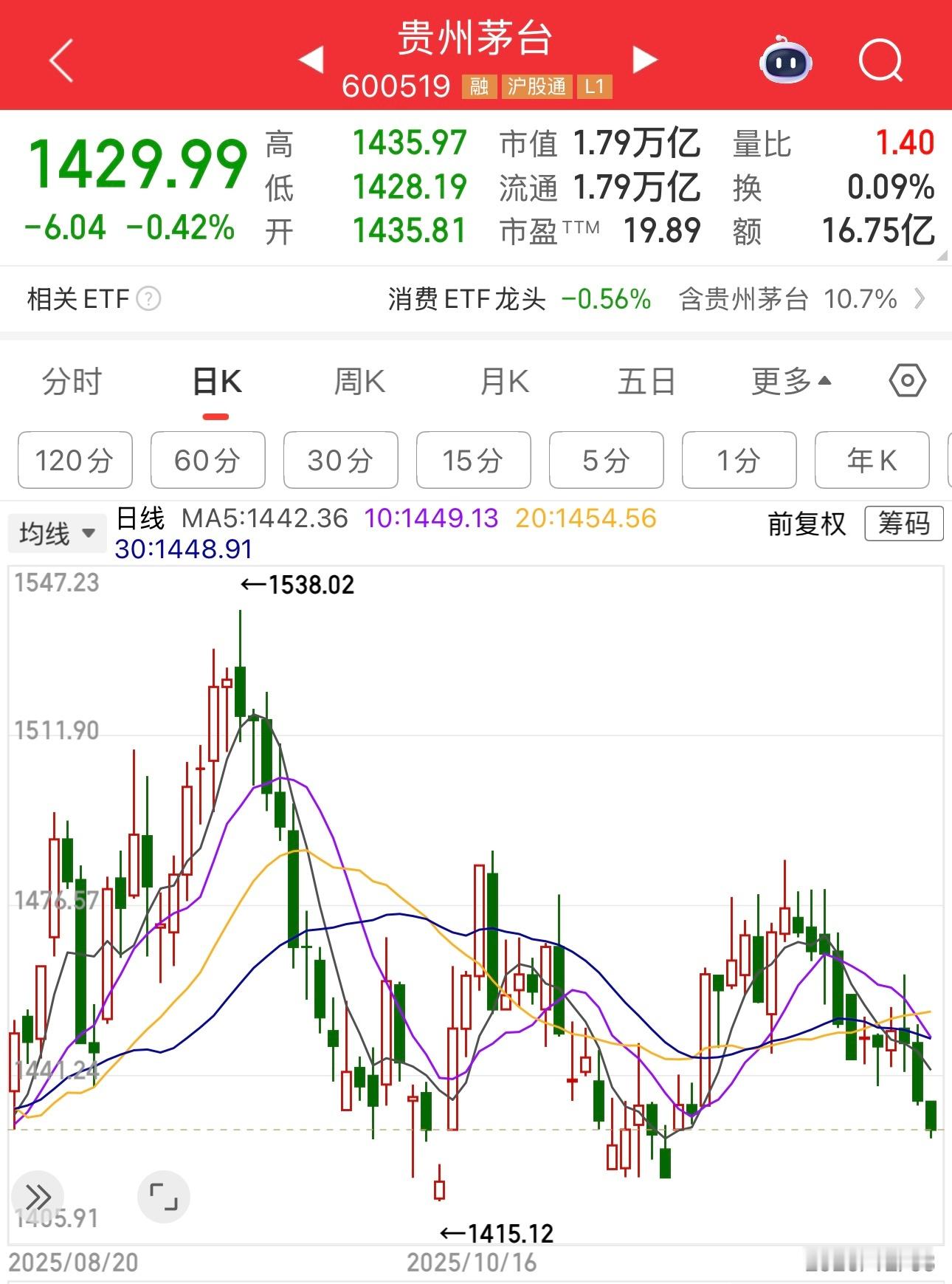
Task: Switch to the 周K tab
Action: (359, 382)
